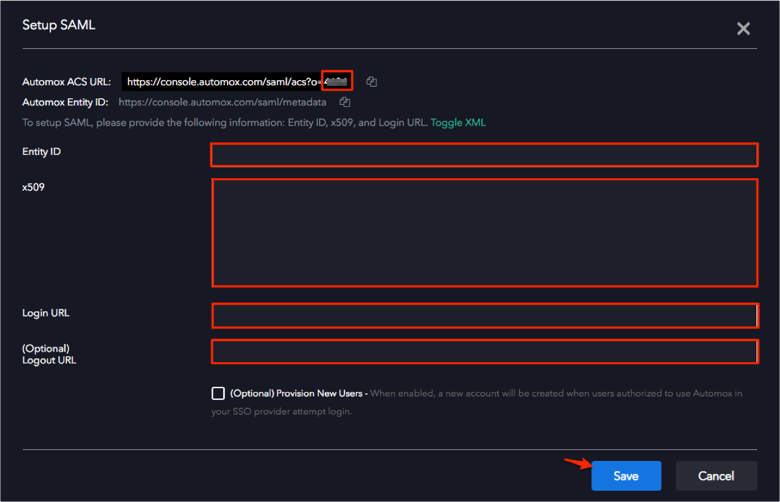Image resolution: width=780 pixels, height=502 pixels.
Task: Click the "(Optional) Provision New Users" label text
Action: [x=296, y=393]
